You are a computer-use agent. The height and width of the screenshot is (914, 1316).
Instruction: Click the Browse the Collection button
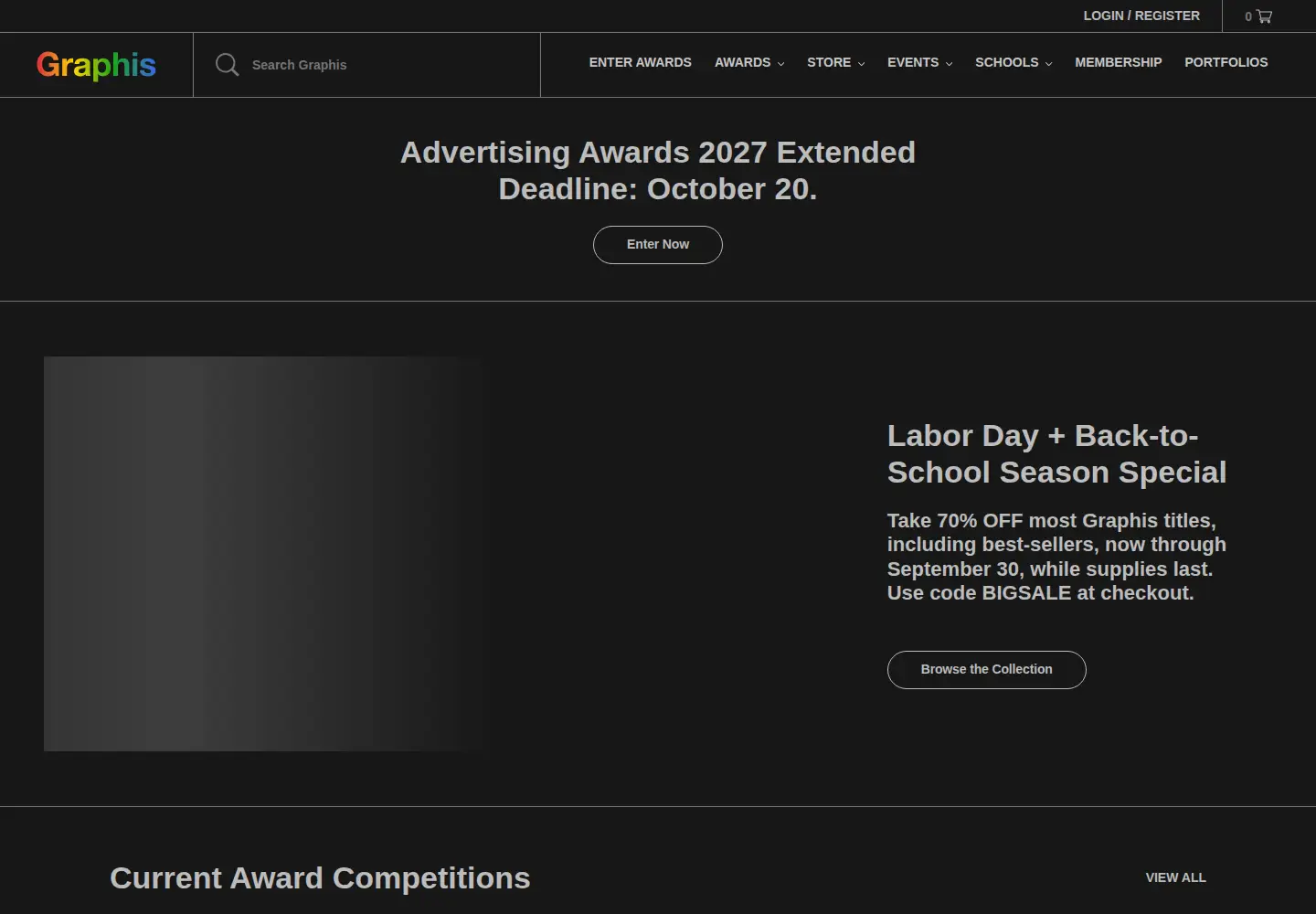pos(987,670)
